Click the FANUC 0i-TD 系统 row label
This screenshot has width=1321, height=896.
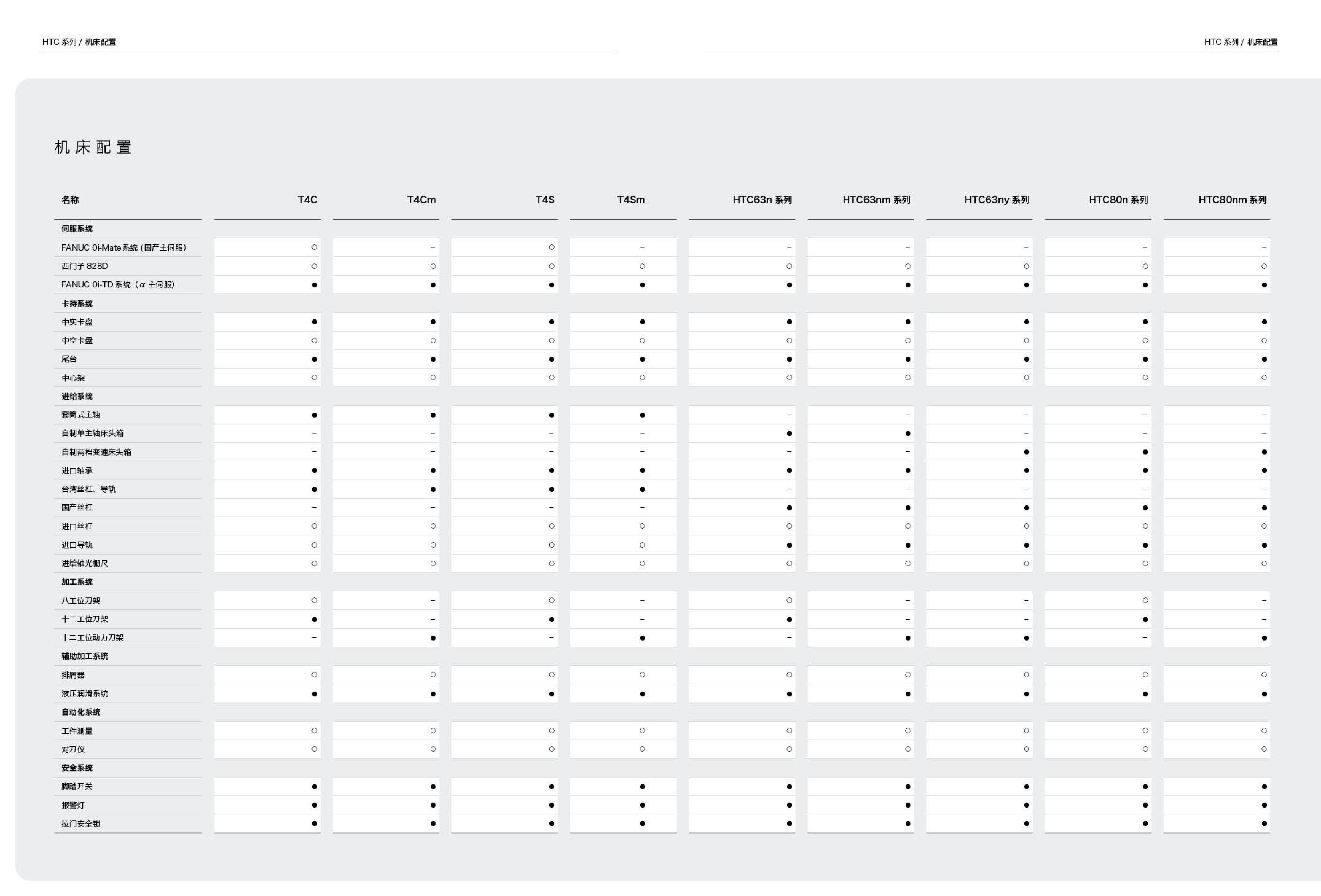[x=118, y=284]
